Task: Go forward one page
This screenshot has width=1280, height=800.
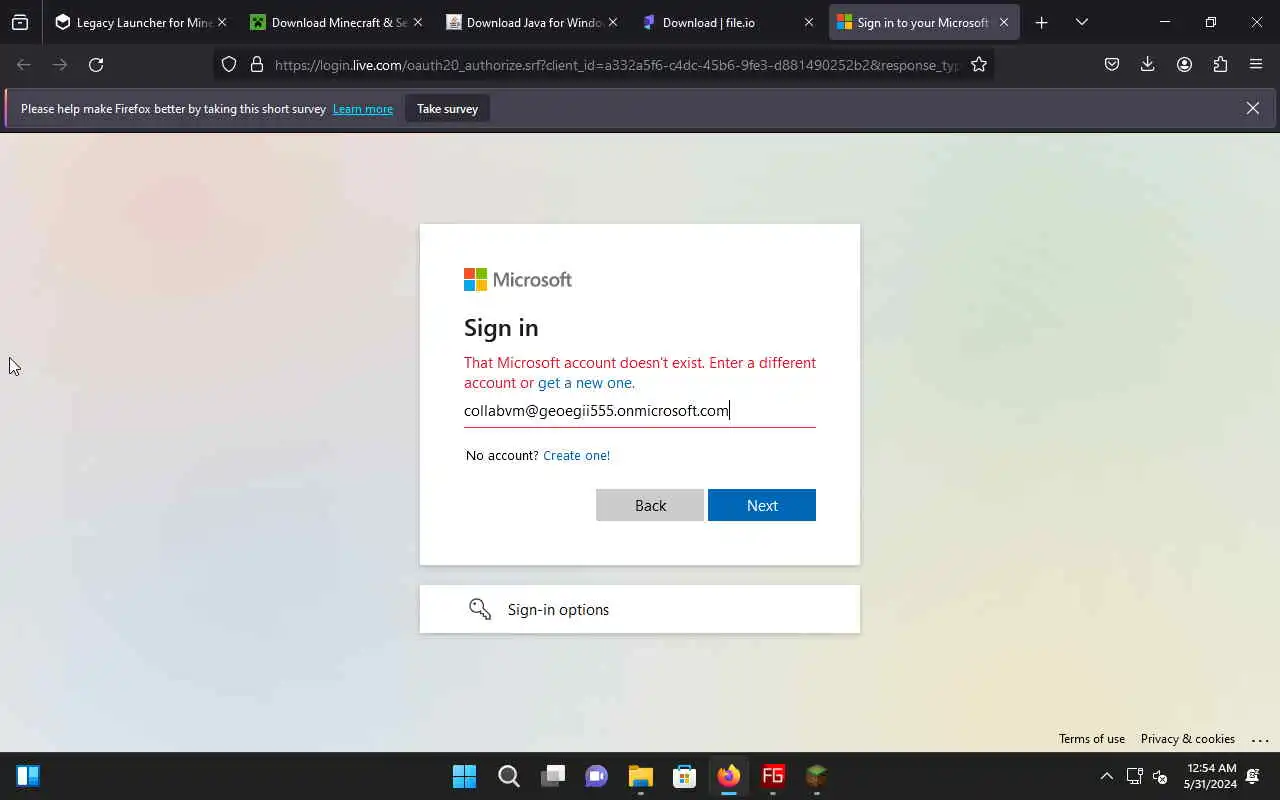Action: coord(60,65)
